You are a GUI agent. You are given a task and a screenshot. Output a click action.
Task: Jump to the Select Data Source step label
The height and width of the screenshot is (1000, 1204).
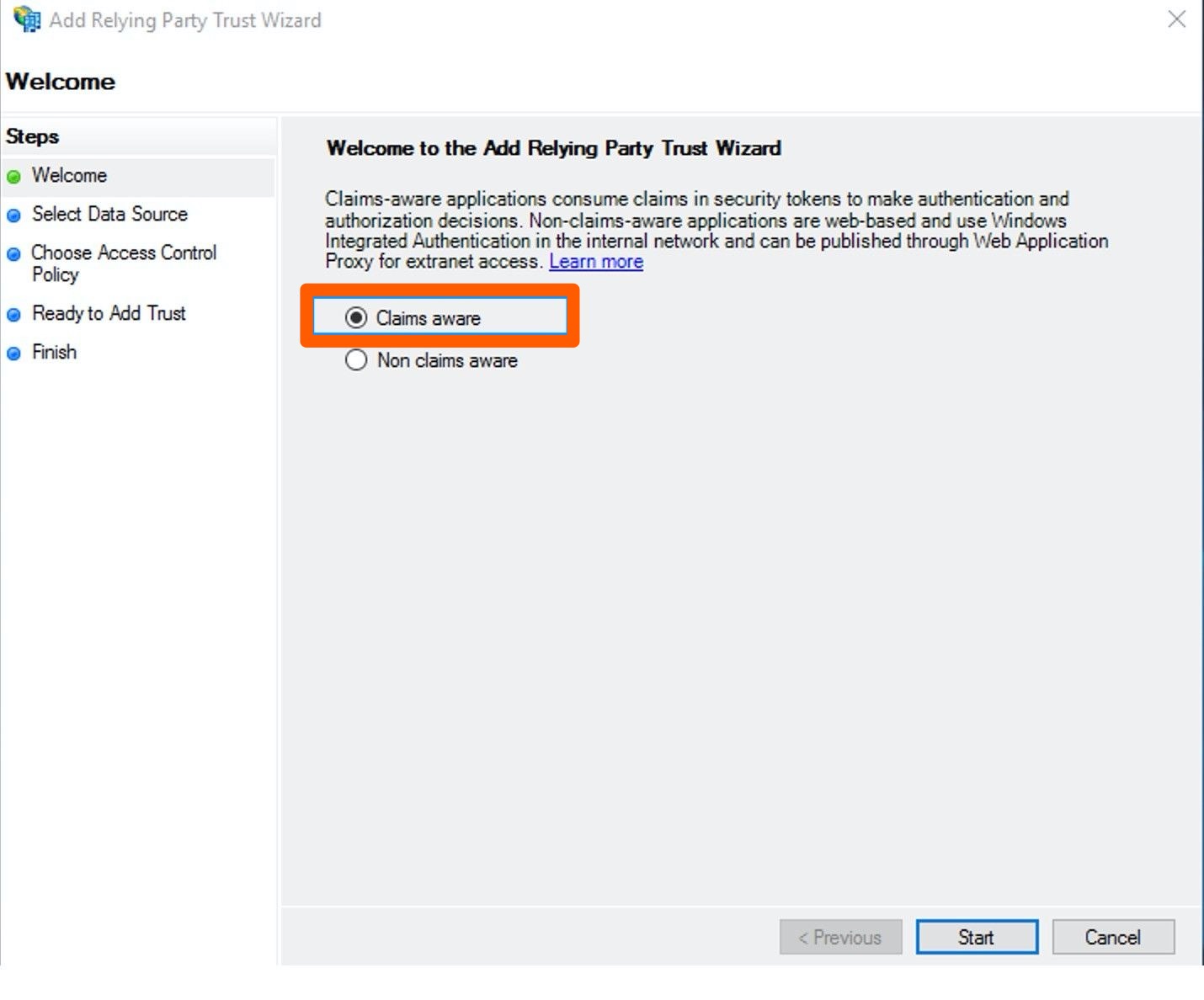coord(109,214)
